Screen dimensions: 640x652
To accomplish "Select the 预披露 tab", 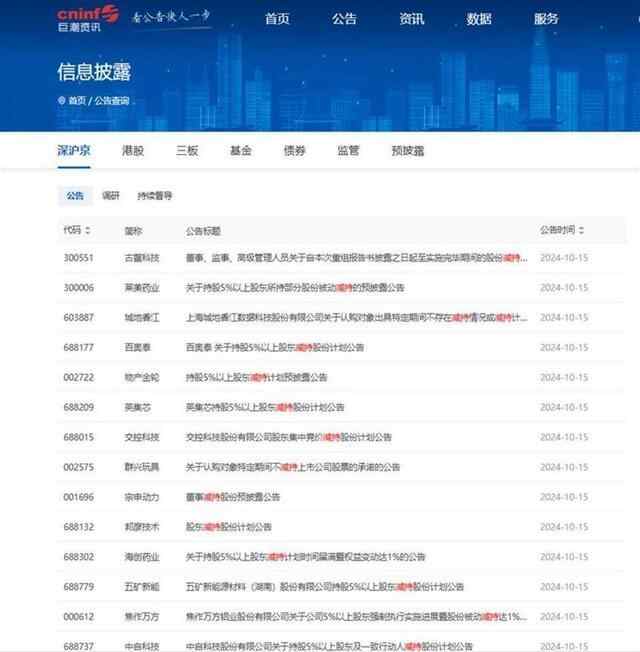I will tap(407, 150).
